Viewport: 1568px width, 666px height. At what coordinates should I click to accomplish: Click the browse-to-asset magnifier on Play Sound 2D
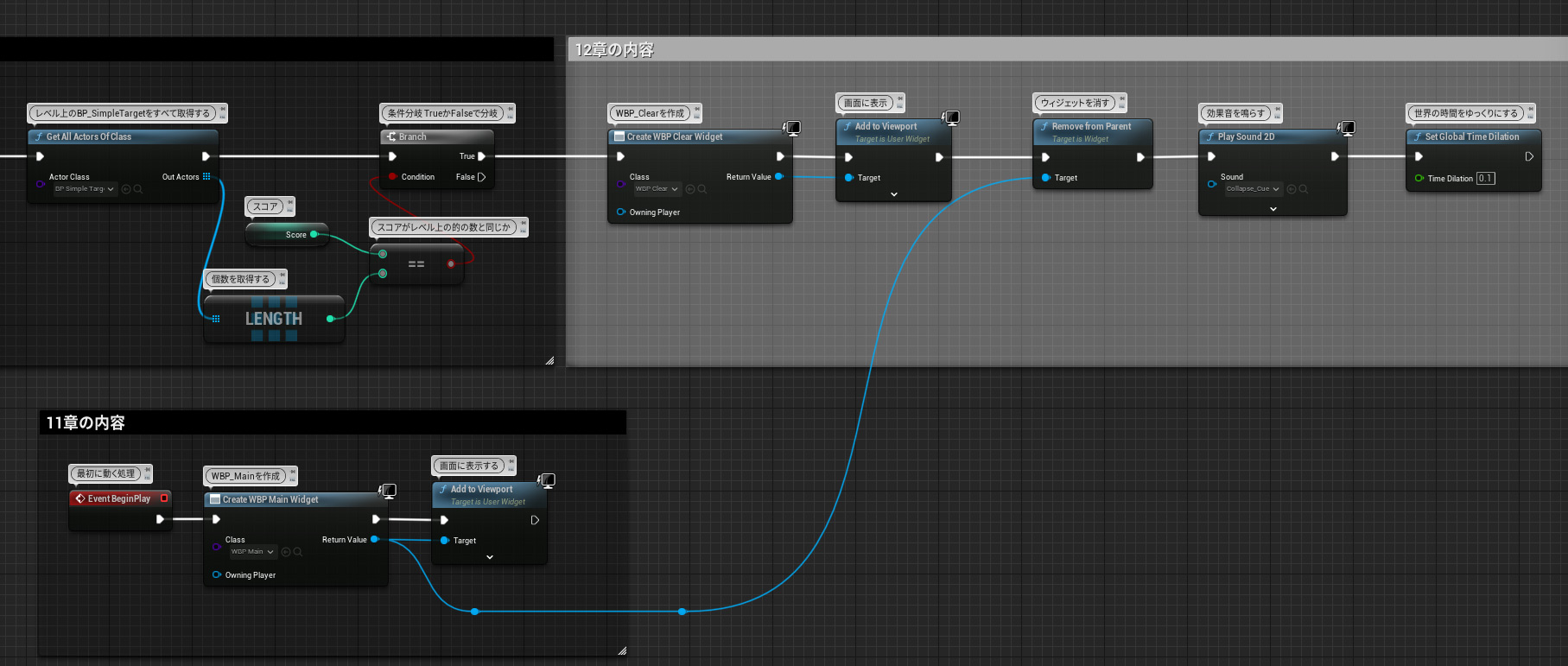click(x=1304, y=189)
